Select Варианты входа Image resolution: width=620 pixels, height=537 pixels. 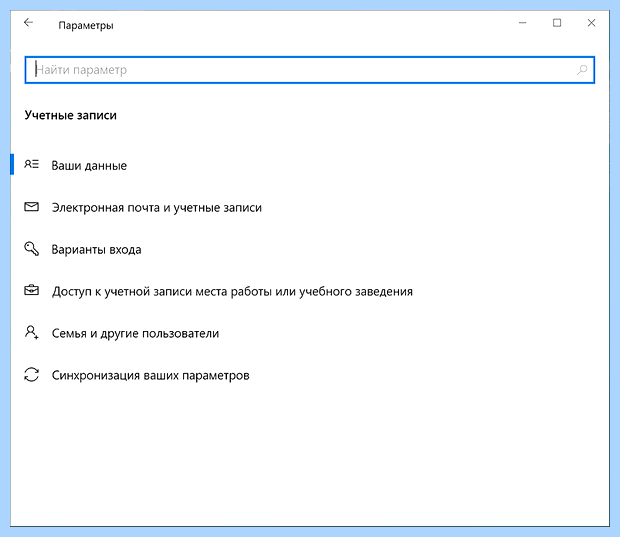(96, 250)
